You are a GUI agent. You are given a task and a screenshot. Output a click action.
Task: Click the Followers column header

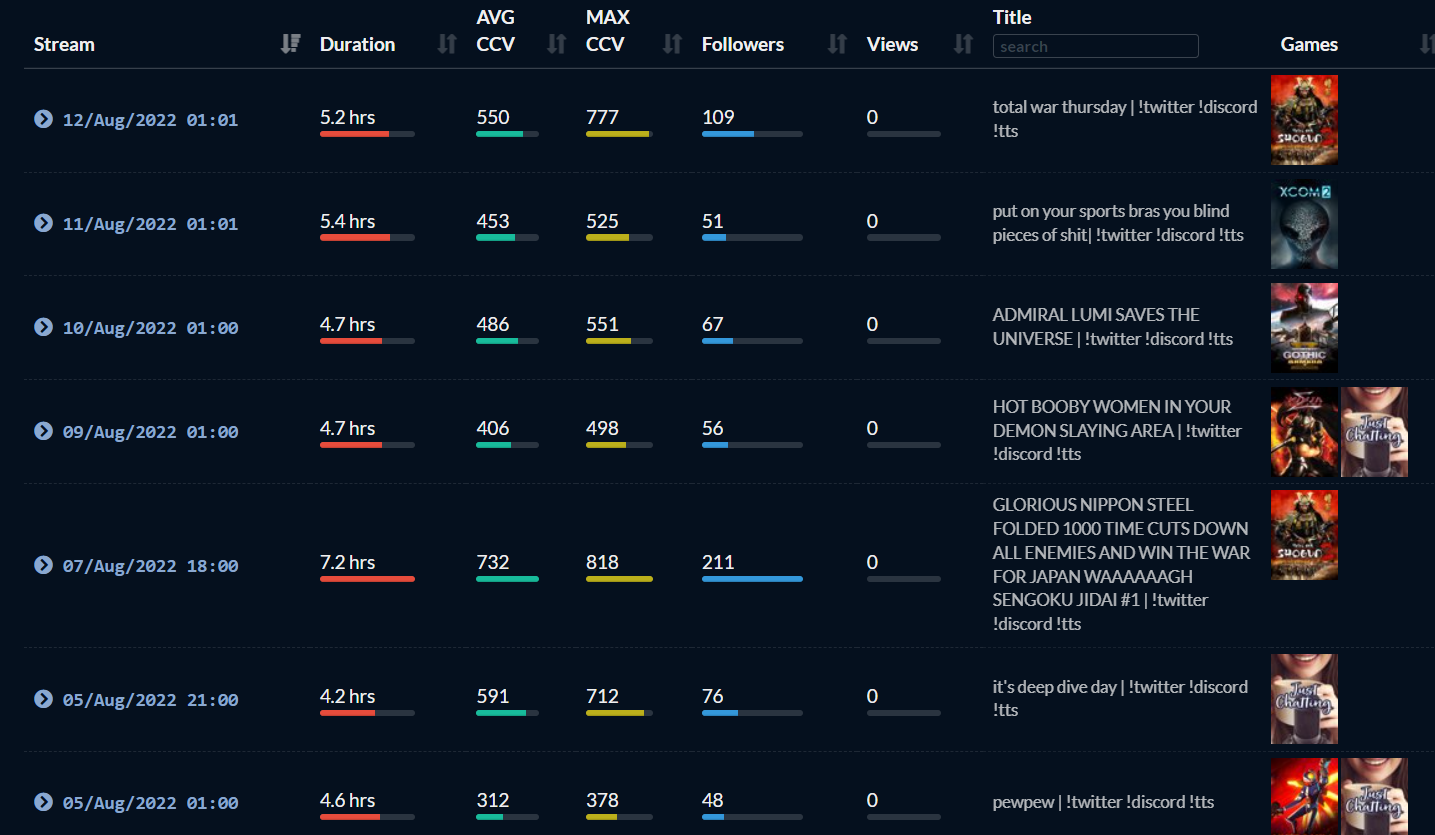click(743, 44)
